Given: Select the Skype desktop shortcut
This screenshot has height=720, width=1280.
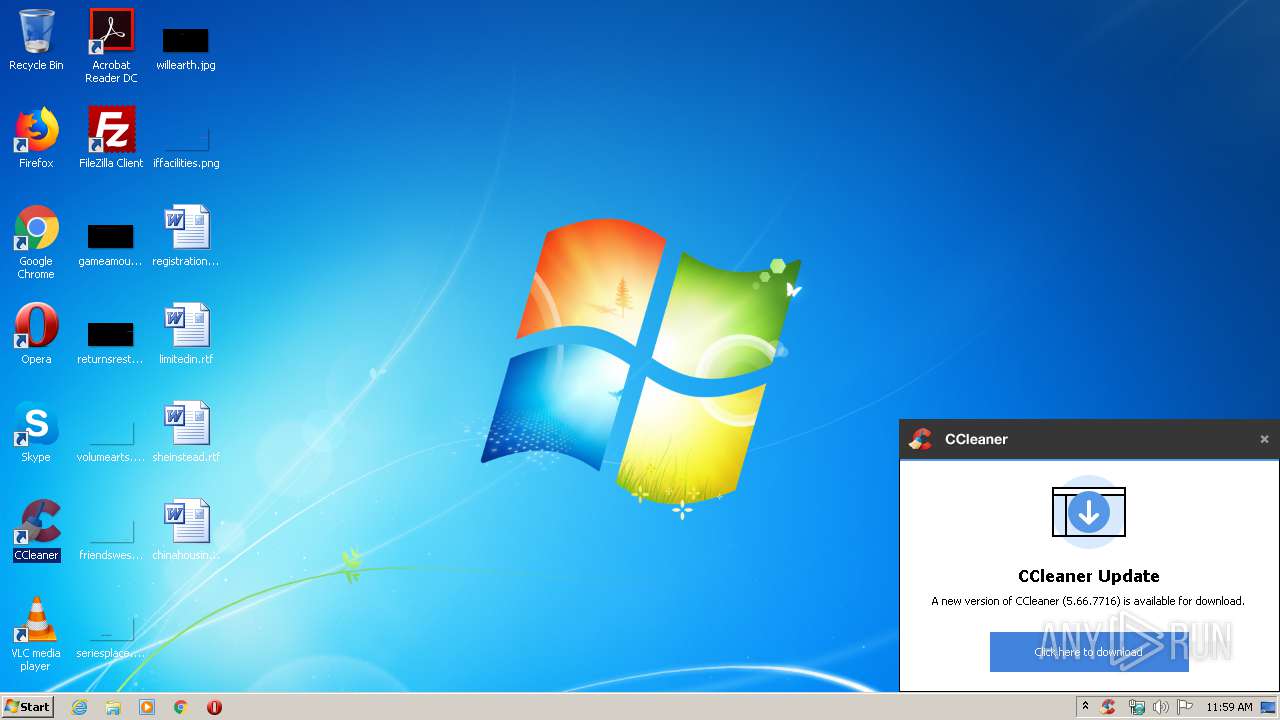Looking at the screenshot, I should (36, 433).
